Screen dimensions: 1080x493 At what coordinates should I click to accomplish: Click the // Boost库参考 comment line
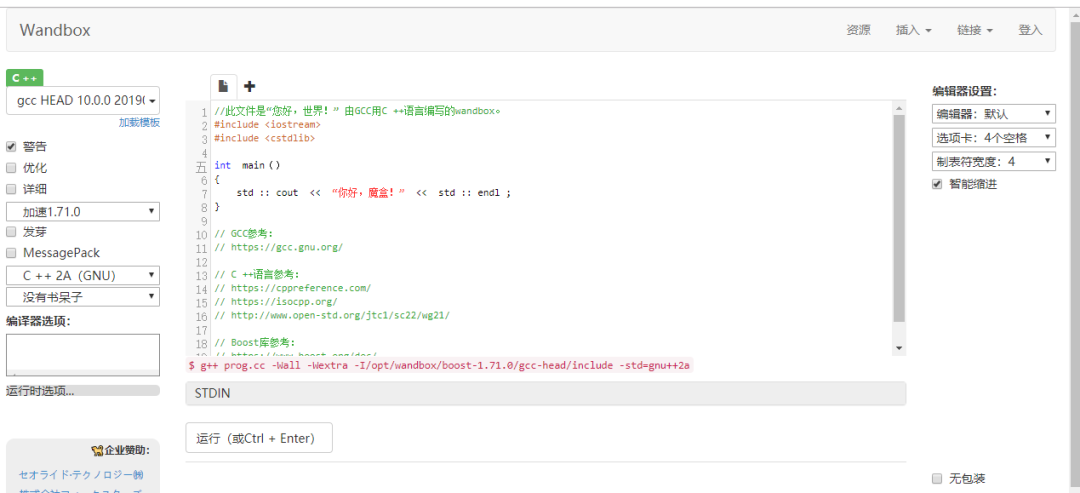pyautogui.click(x=254, y=342)
